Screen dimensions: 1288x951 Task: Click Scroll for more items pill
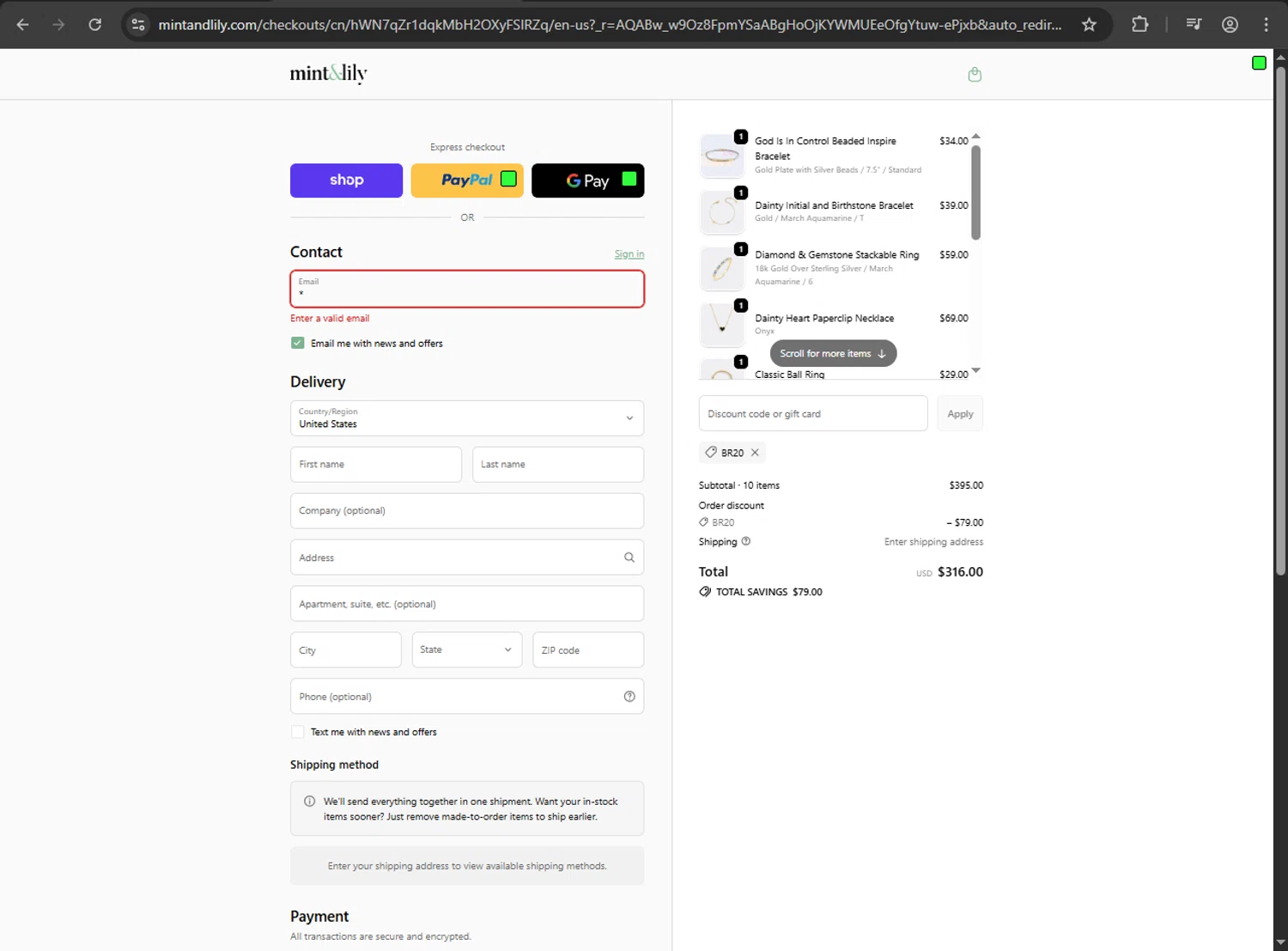[x=833, y=353]
